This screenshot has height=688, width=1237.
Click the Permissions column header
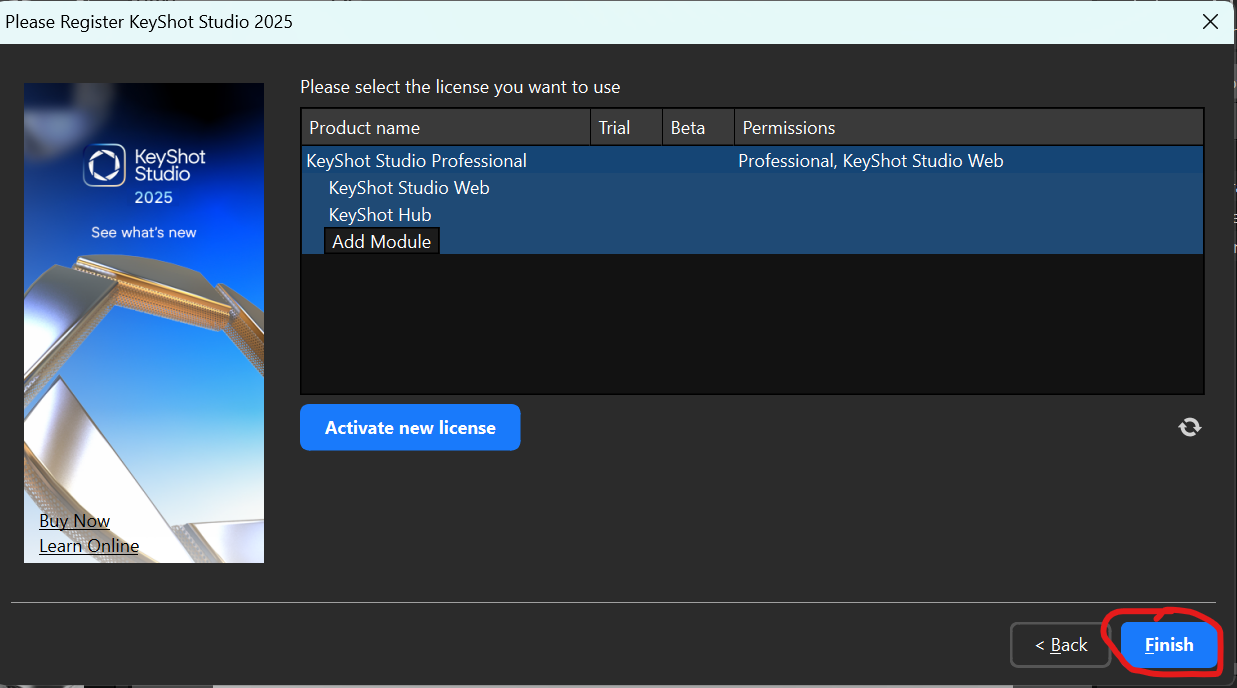(787, 127)
